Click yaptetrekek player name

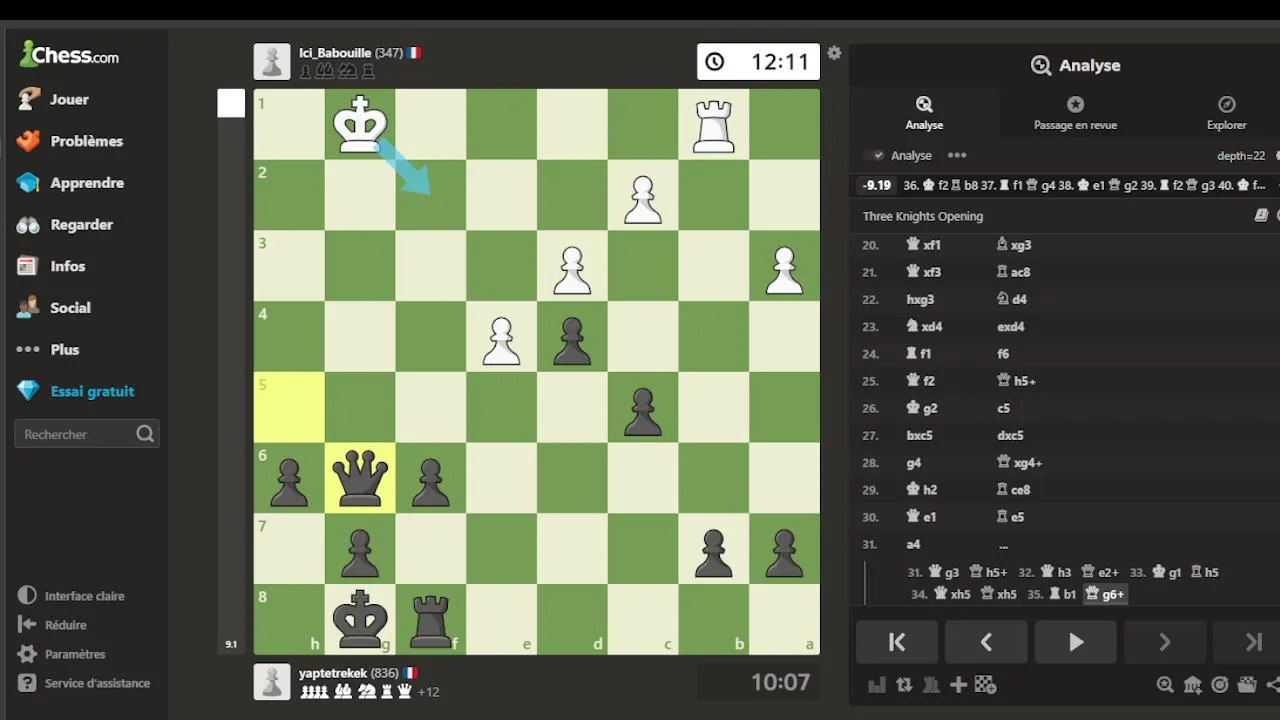333,673
